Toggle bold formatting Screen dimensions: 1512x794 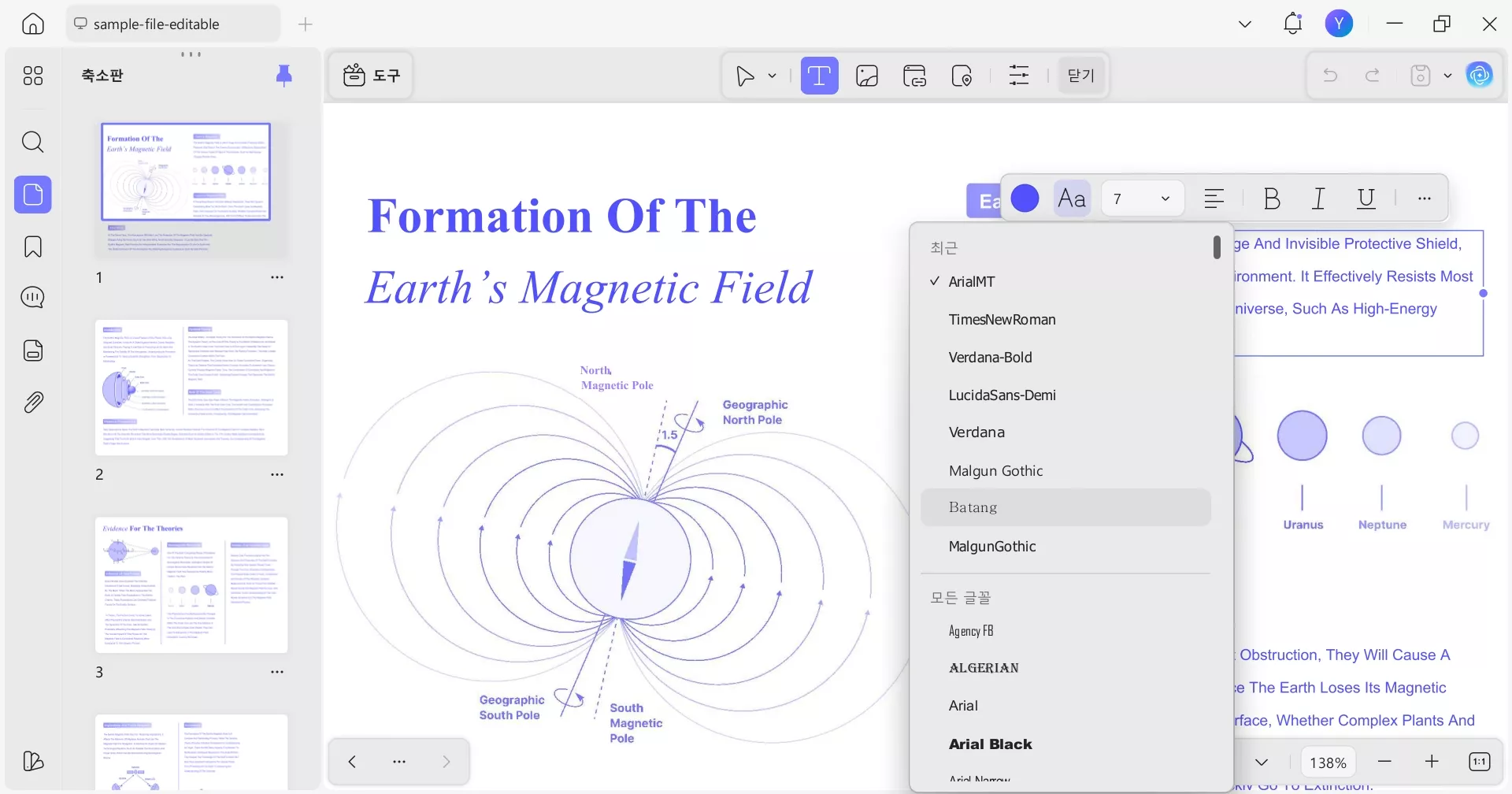click(1271, 199)
